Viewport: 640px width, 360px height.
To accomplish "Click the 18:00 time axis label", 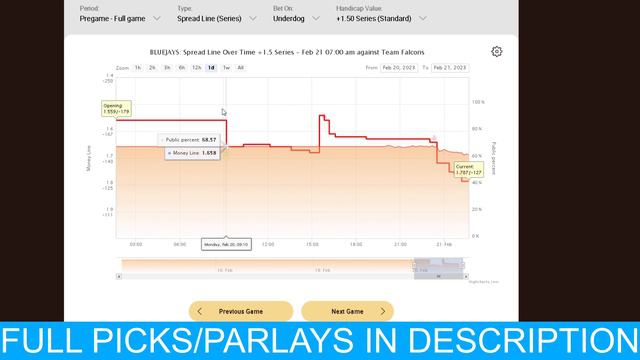I will point(356,244).
